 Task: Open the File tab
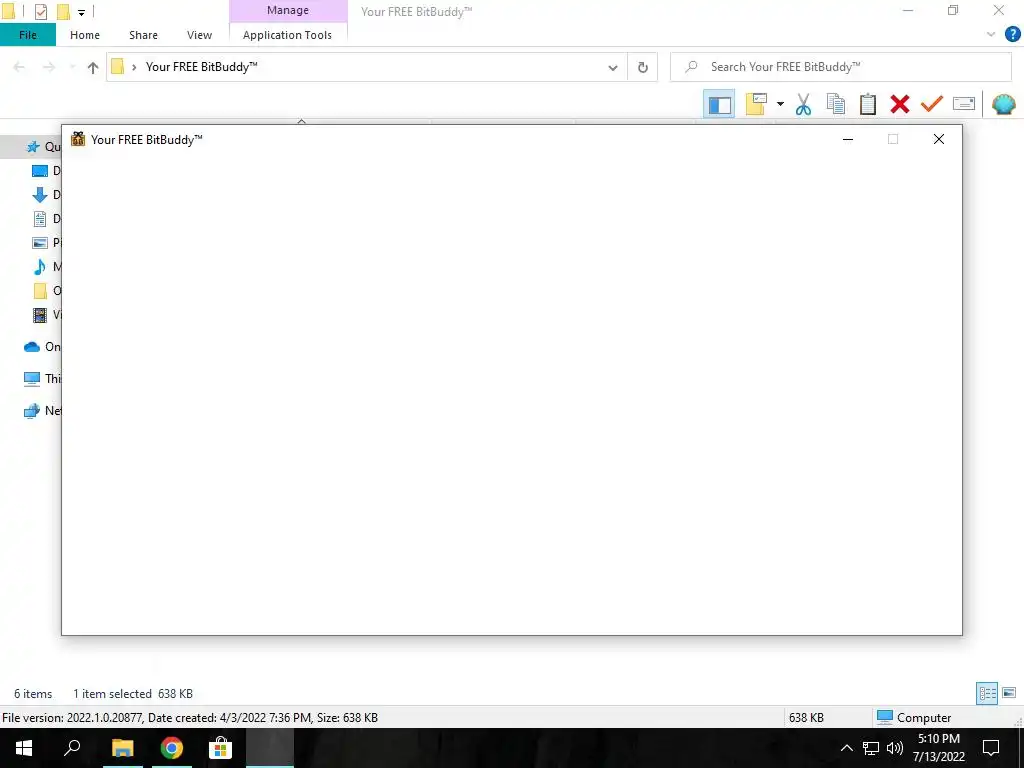(x=27, y=35)
